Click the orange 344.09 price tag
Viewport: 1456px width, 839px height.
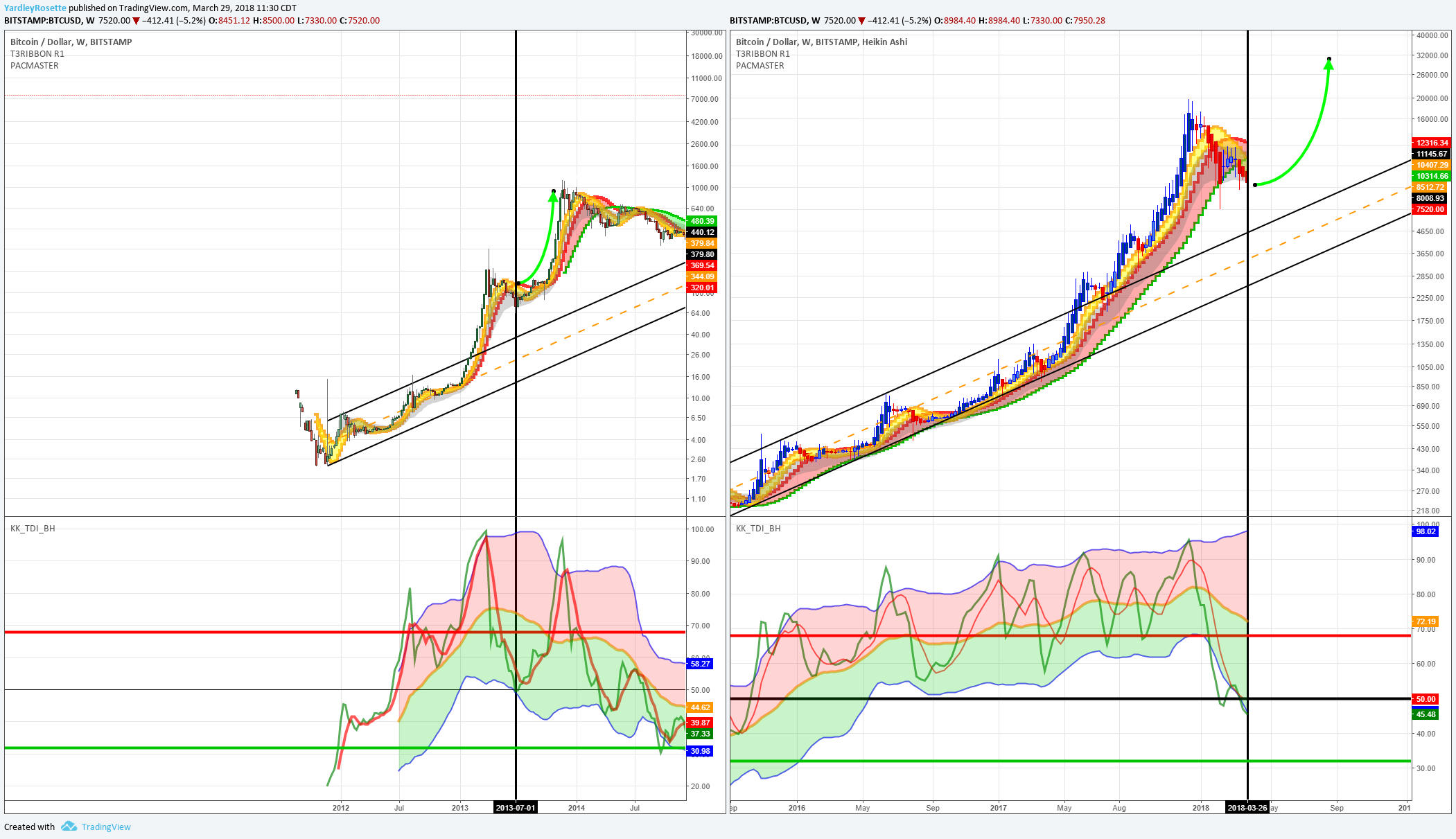(701, 276)
